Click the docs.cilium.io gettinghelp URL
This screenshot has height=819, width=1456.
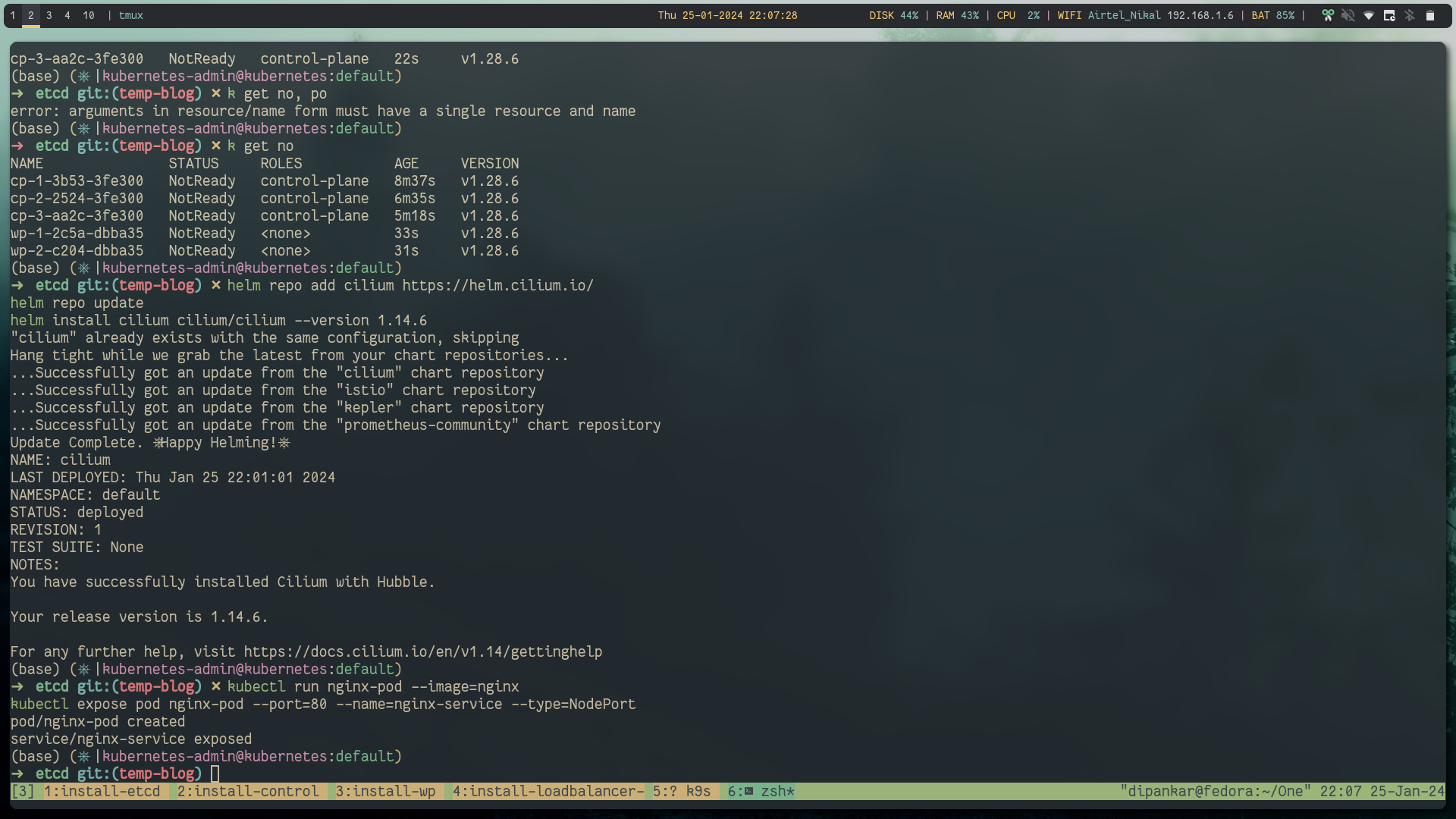coord(423,652)
